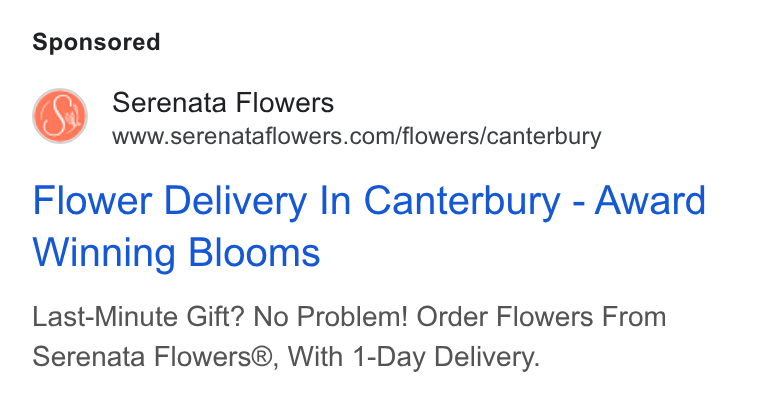Click the 'No Problem!' phrase in the description

(x=331, y=317)
